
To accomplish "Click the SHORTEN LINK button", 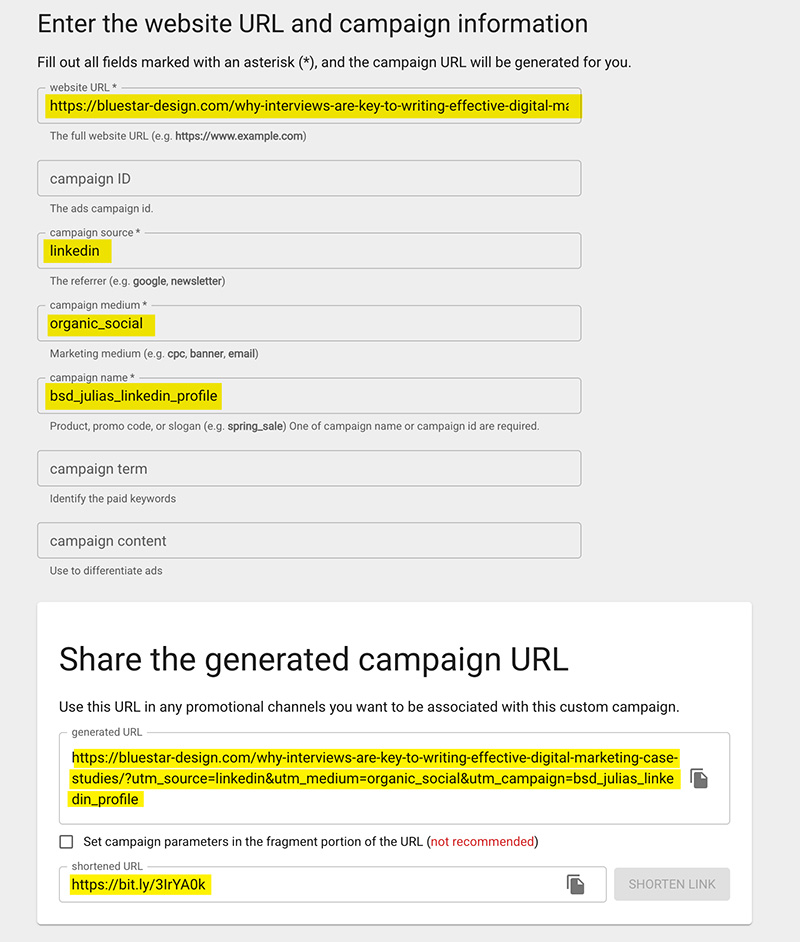I will [x=671, y=884].
